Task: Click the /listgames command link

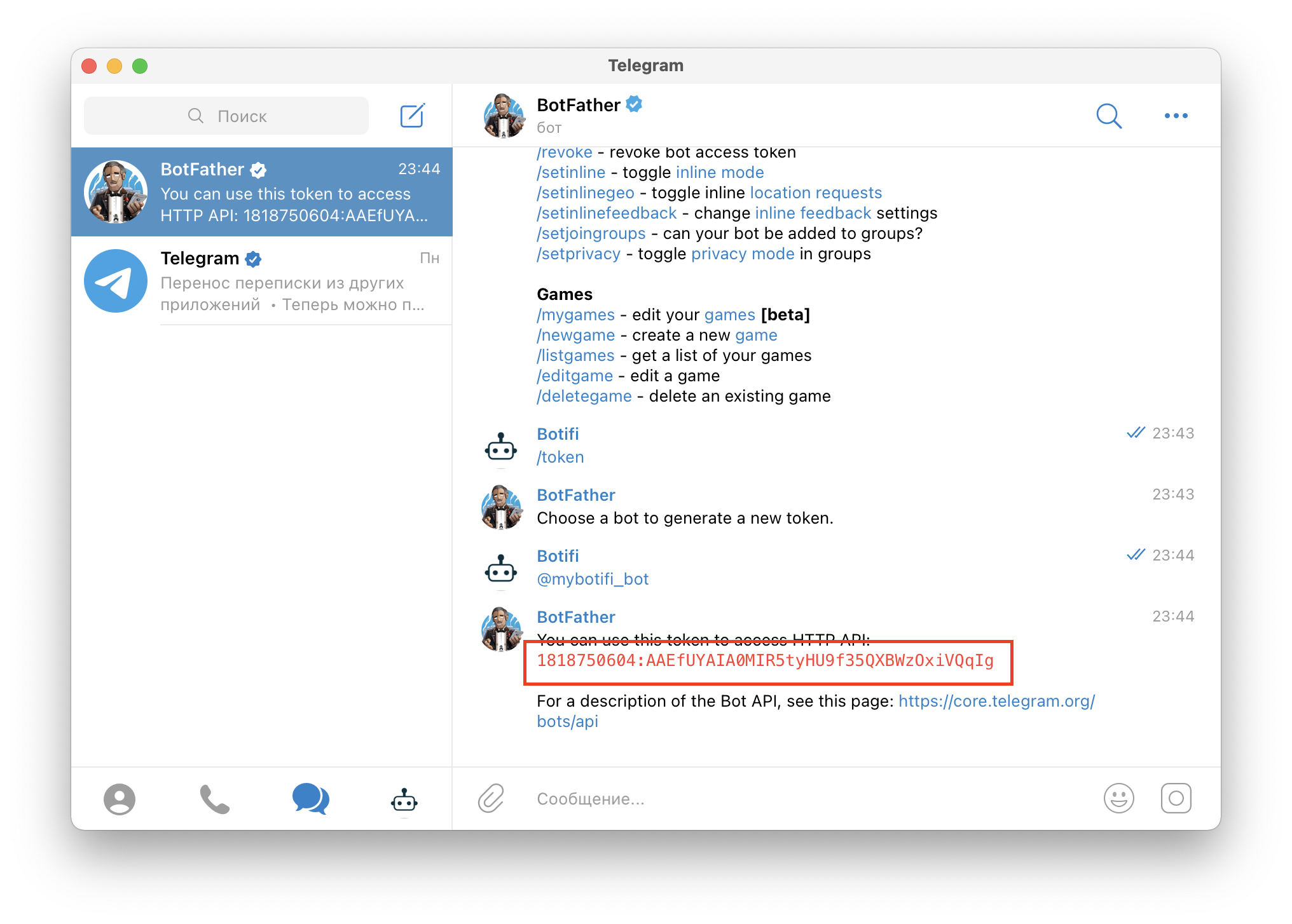Action: tap(575, 355)
